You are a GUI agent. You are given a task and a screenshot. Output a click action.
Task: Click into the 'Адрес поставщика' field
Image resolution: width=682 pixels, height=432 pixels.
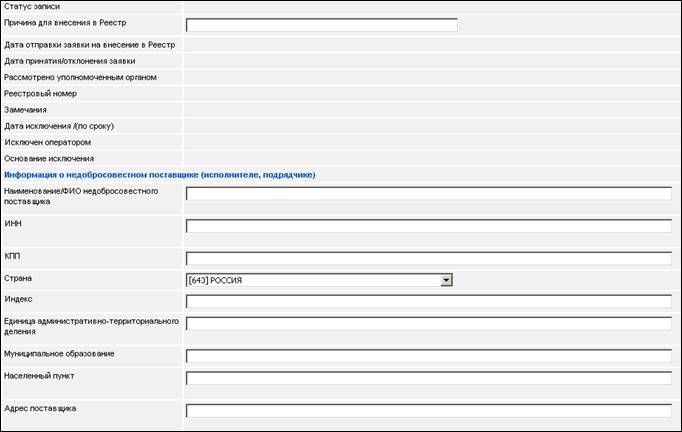click(x=428, y=410)
